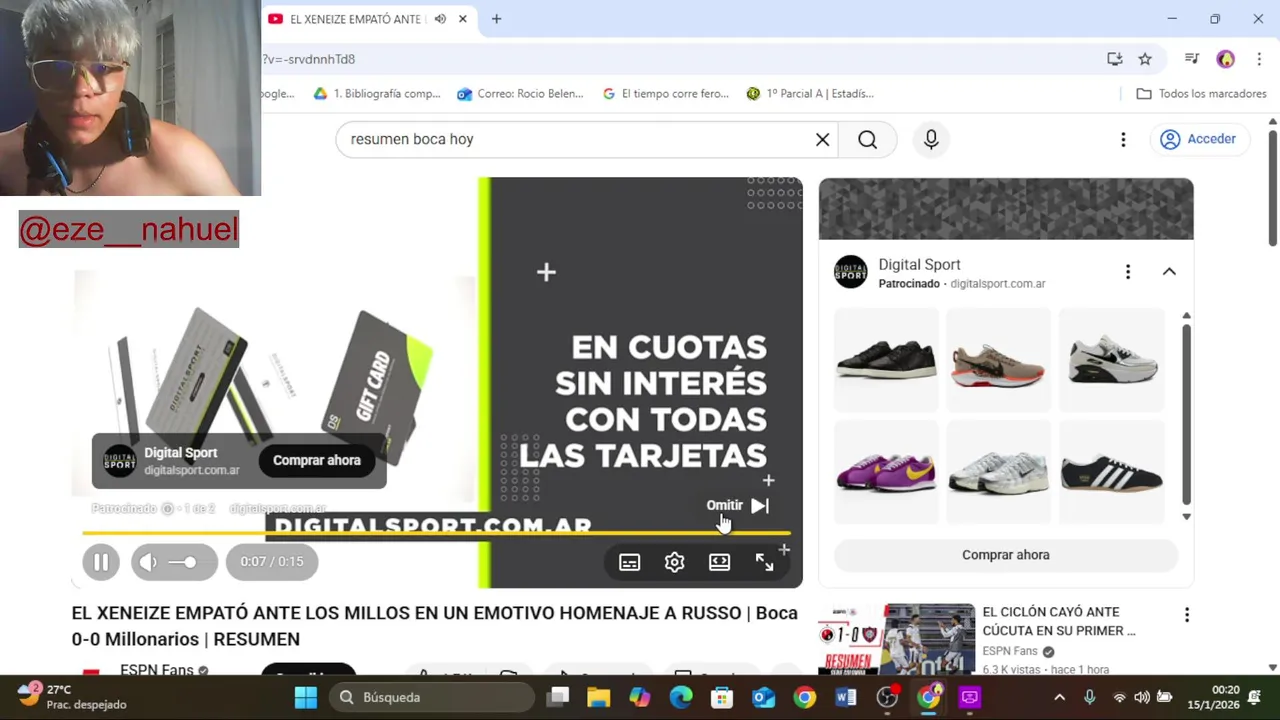Image resolution: width=1280 pixels, height=720 pixels.
Task: Open Chrome media controls icon
Action: point(1191,59)
